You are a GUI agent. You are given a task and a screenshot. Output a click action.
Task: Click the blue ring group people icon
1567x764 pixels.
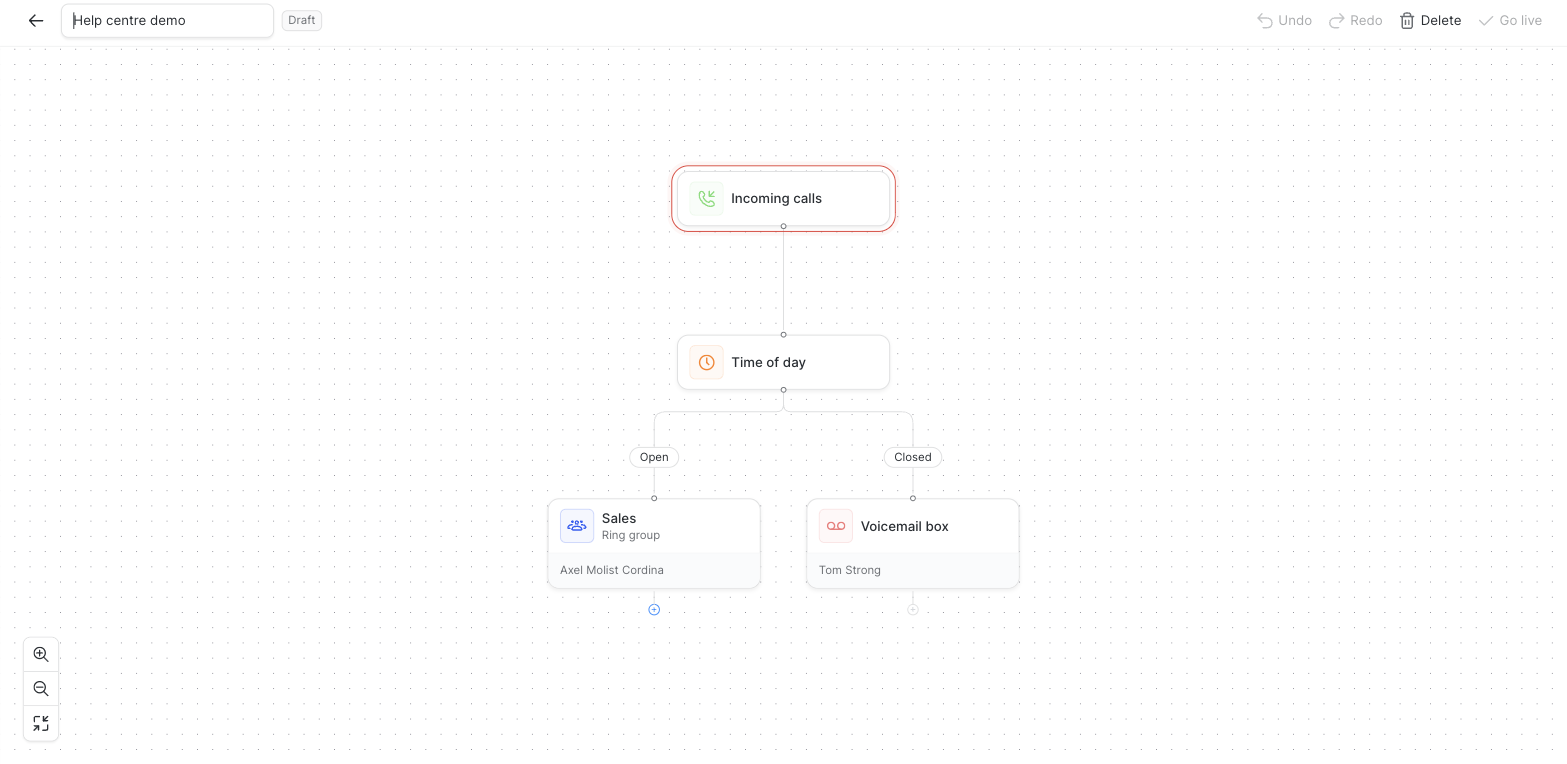coord(577,526)
